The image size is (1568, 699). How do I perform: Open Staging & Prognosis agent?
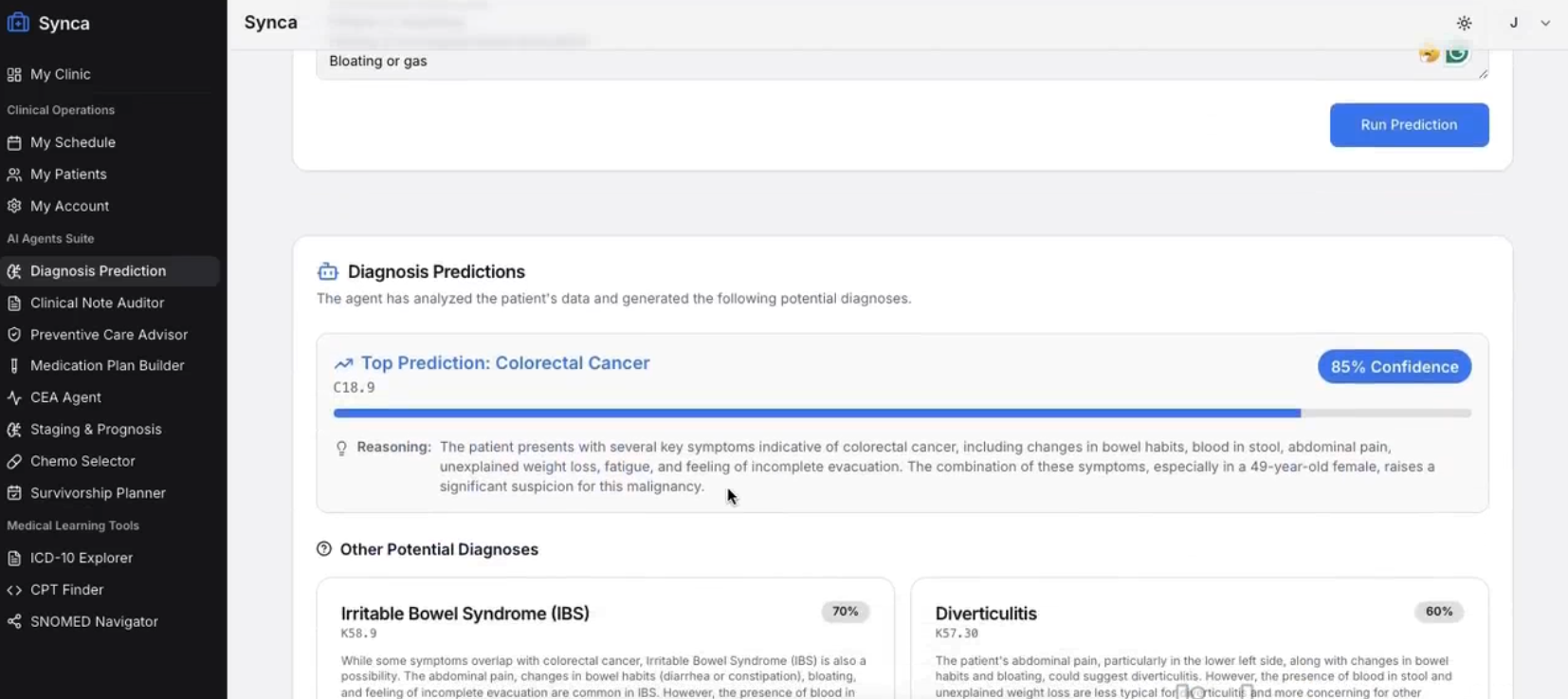tap(96, 430)
